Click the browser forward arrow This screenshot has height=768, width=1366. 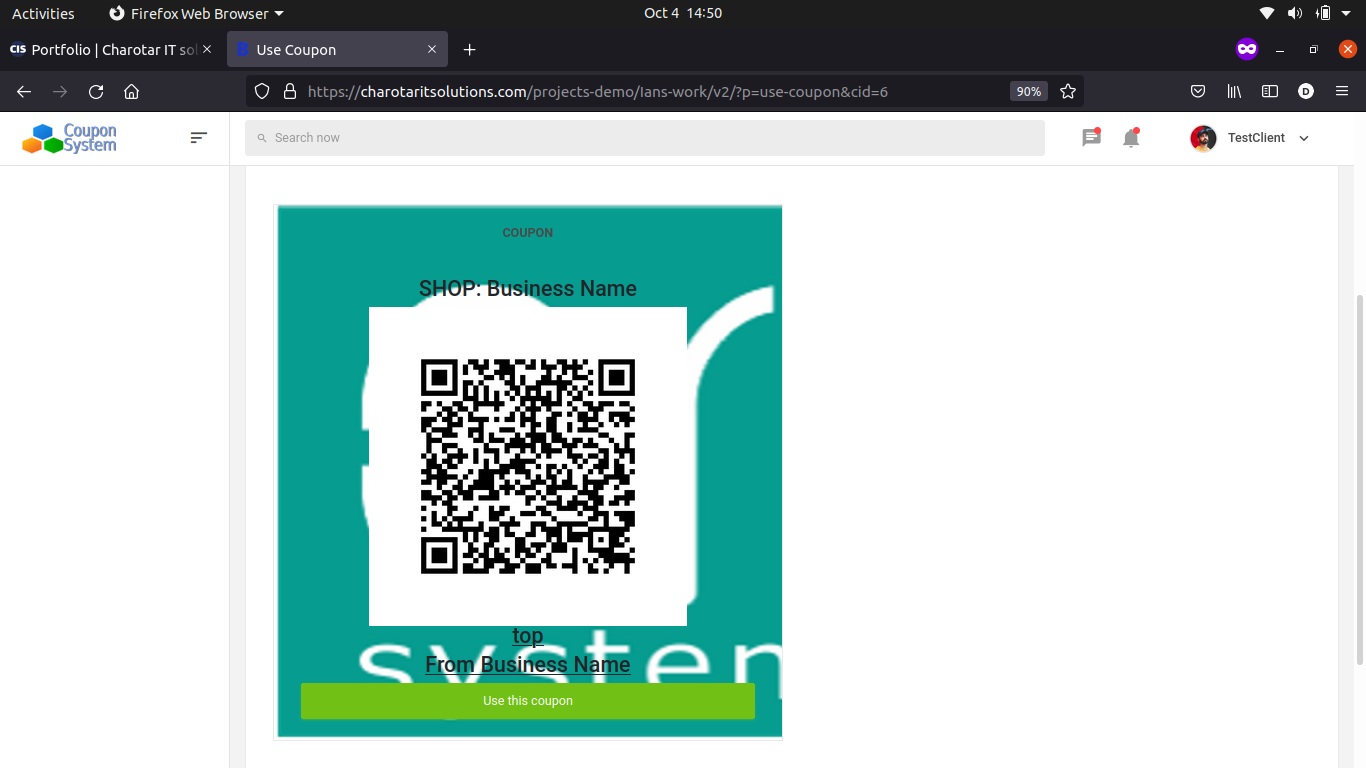[x=60, y=91]
